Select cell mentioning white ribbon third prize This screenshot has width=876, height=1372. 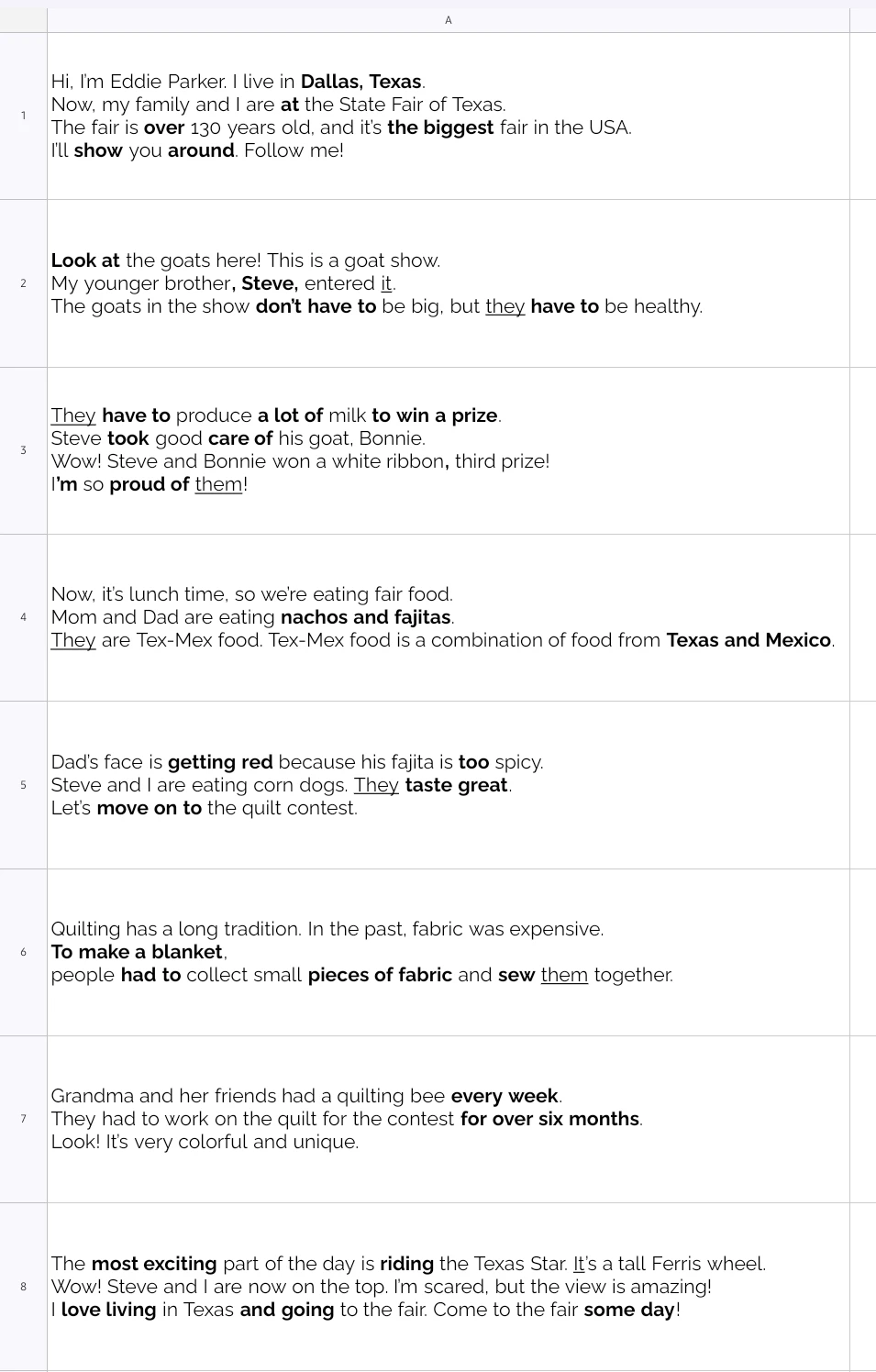449,450
